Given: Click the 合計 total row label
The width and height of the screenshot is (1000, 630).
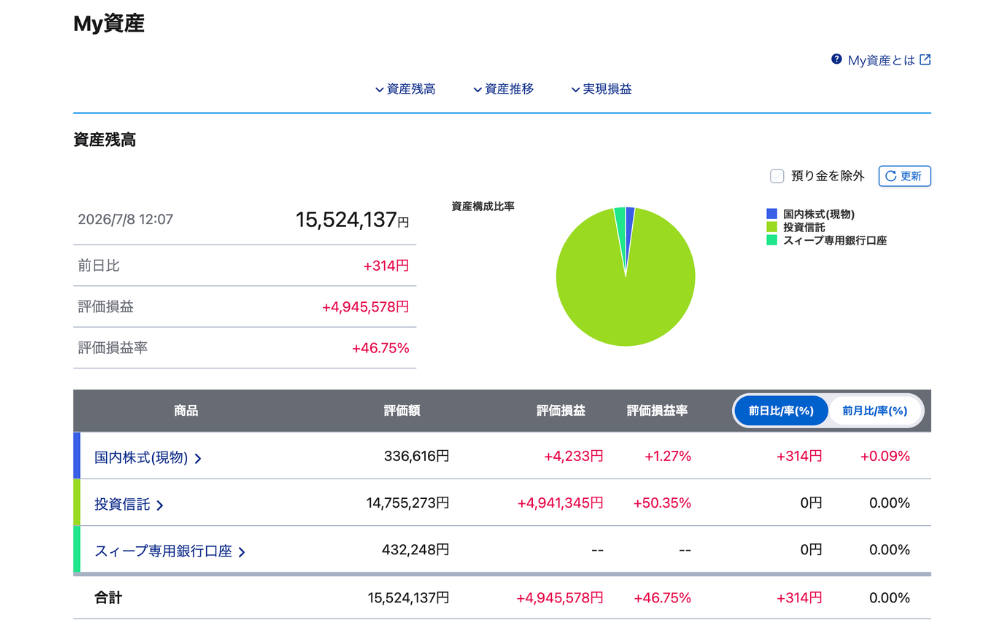Looking at the screenshot, I should point(108,597).
